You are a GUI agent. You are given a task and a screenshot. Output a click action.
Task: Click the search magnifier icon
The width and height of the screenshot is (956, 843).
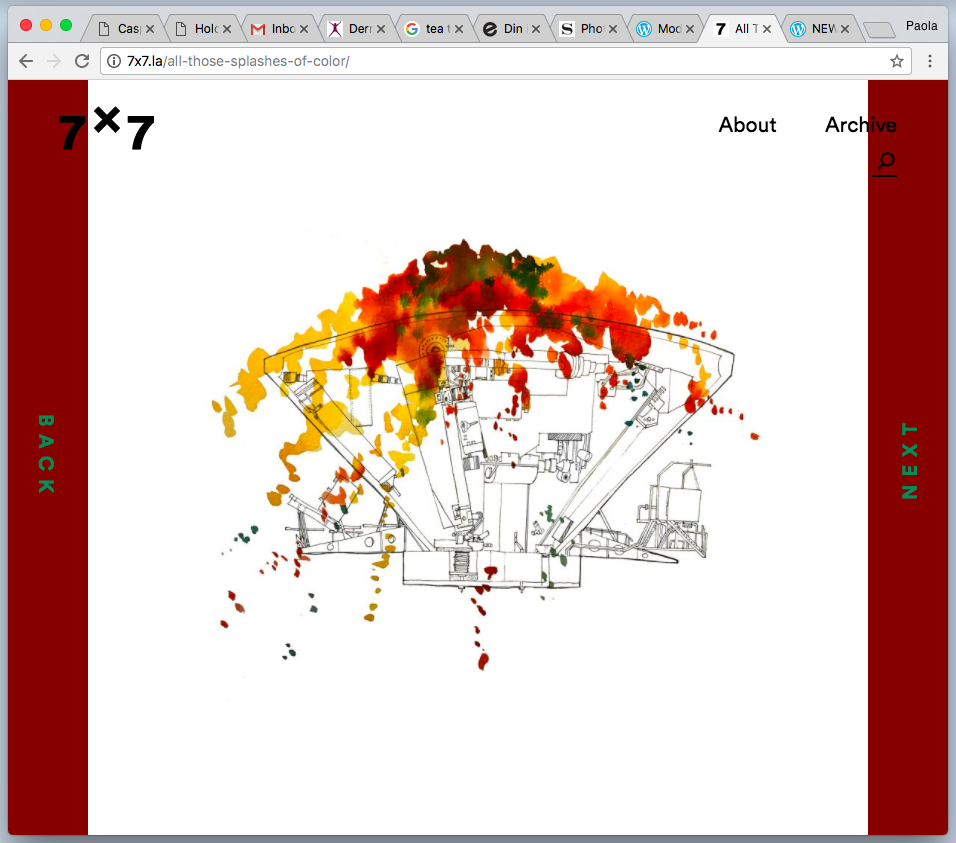click(885, 162)
